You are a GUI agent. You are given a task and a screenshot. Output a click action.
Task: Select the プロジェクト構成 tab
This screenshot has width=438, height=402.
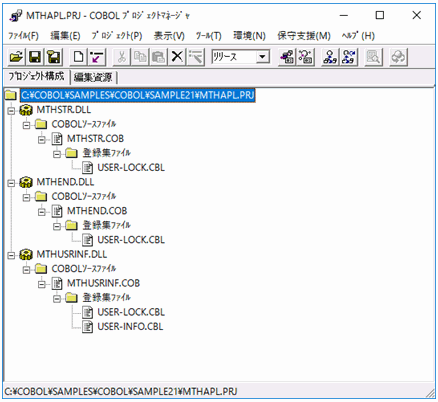36,76
